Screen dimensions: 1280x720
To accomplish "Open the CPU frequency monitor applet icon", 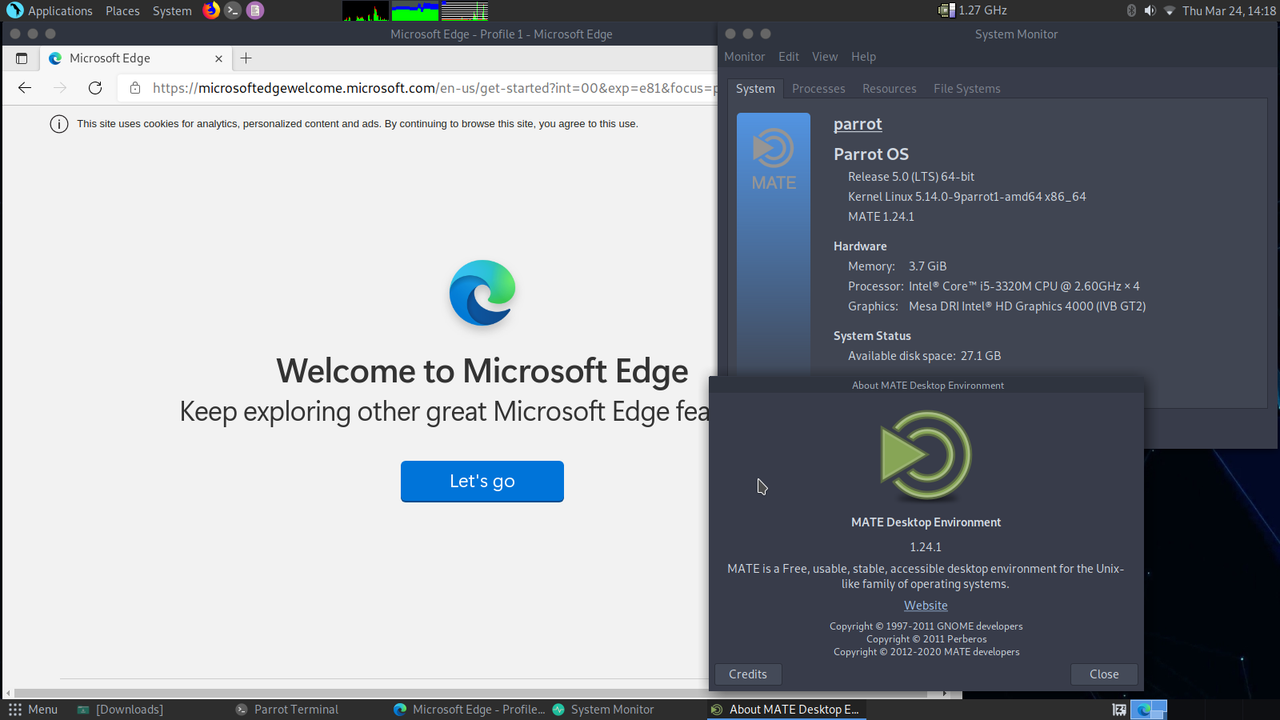I will (x=946, y=11).
